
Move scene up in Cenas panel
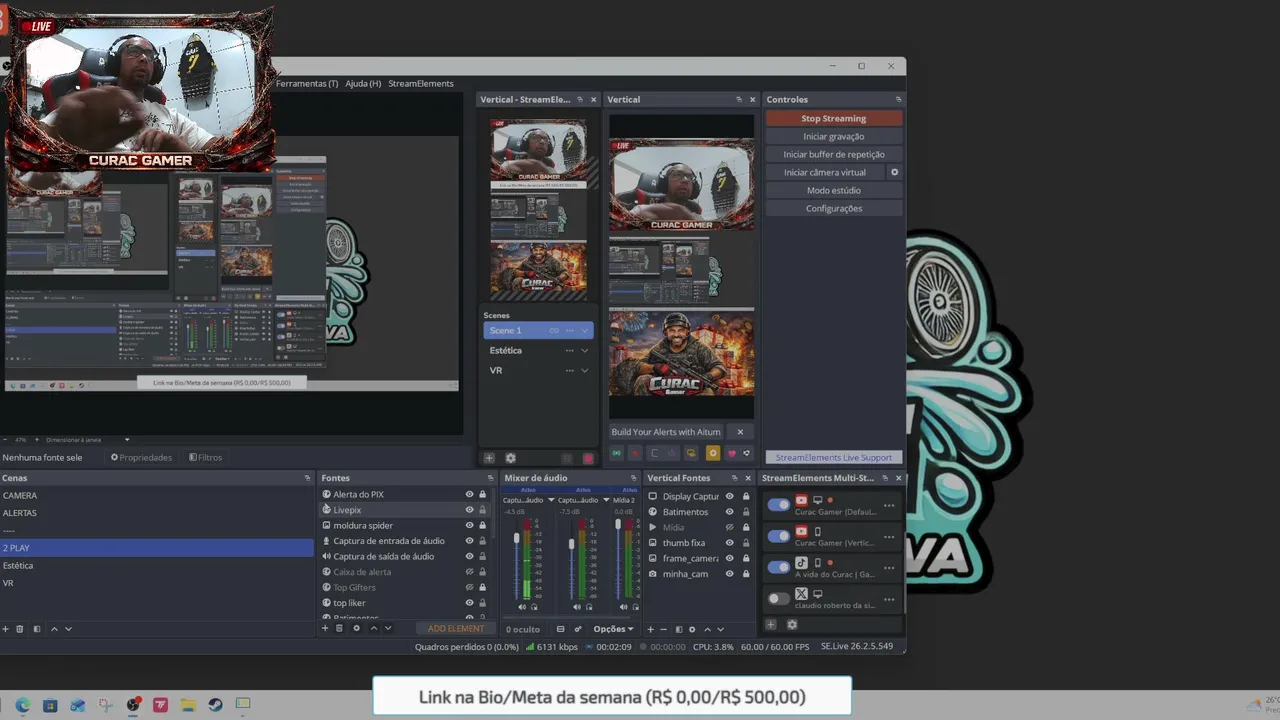(54, 629)
